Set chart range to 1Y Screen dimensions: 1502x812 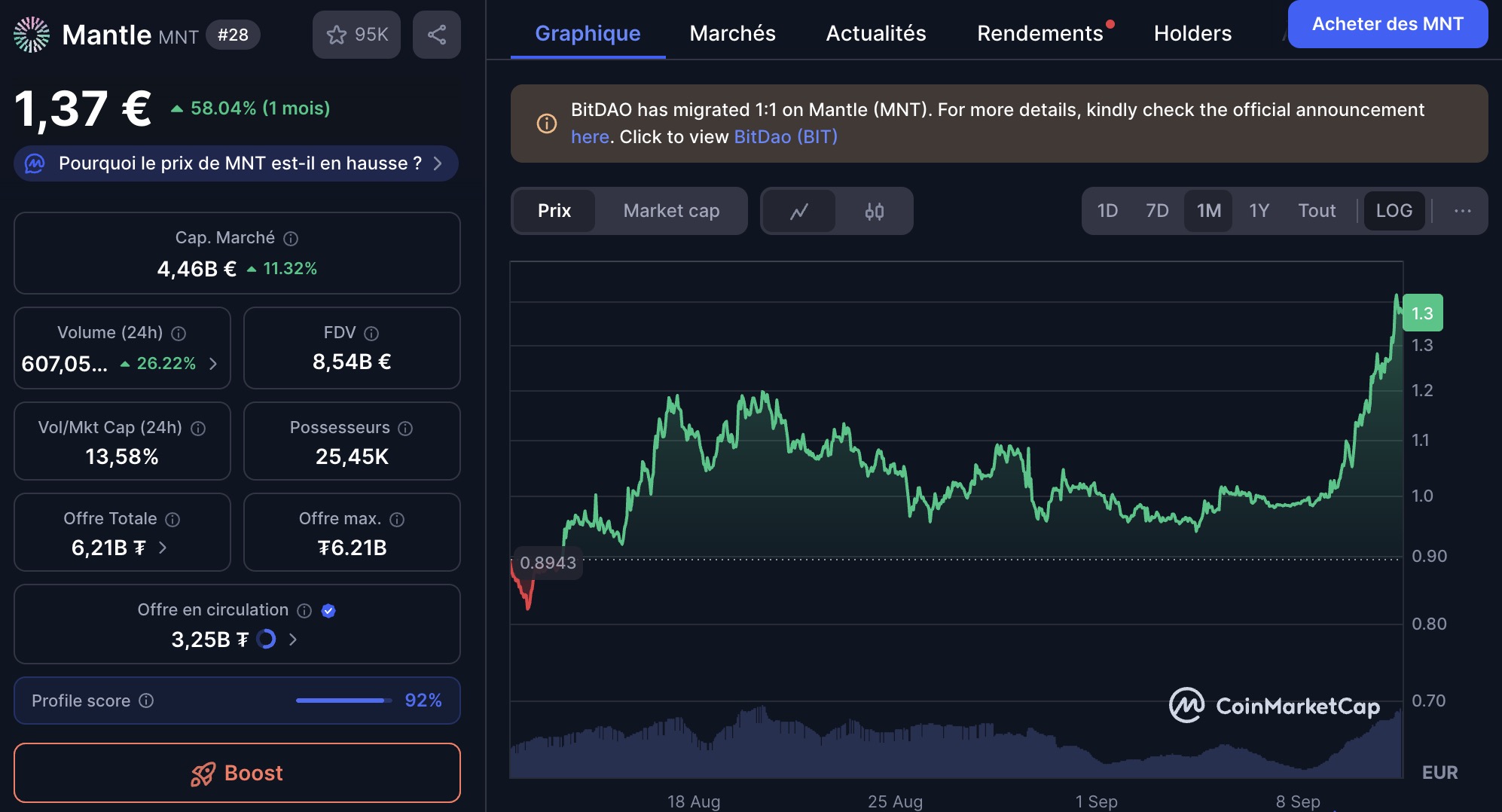[1259, 211]
